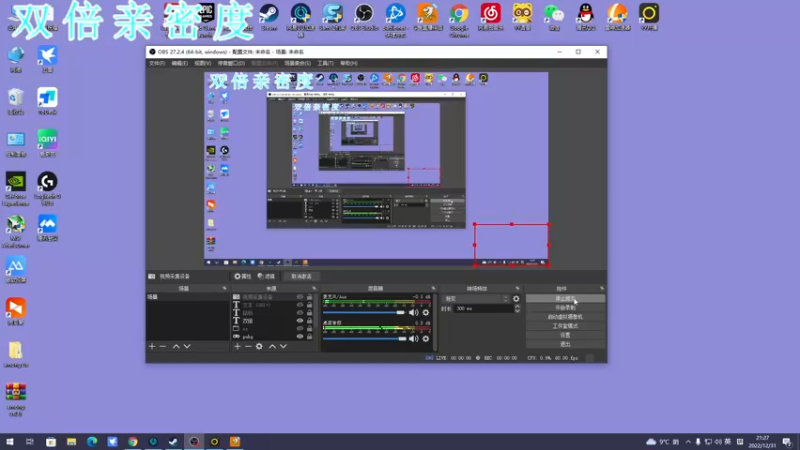Pop out the Audio Mixer dock panel

434,289
